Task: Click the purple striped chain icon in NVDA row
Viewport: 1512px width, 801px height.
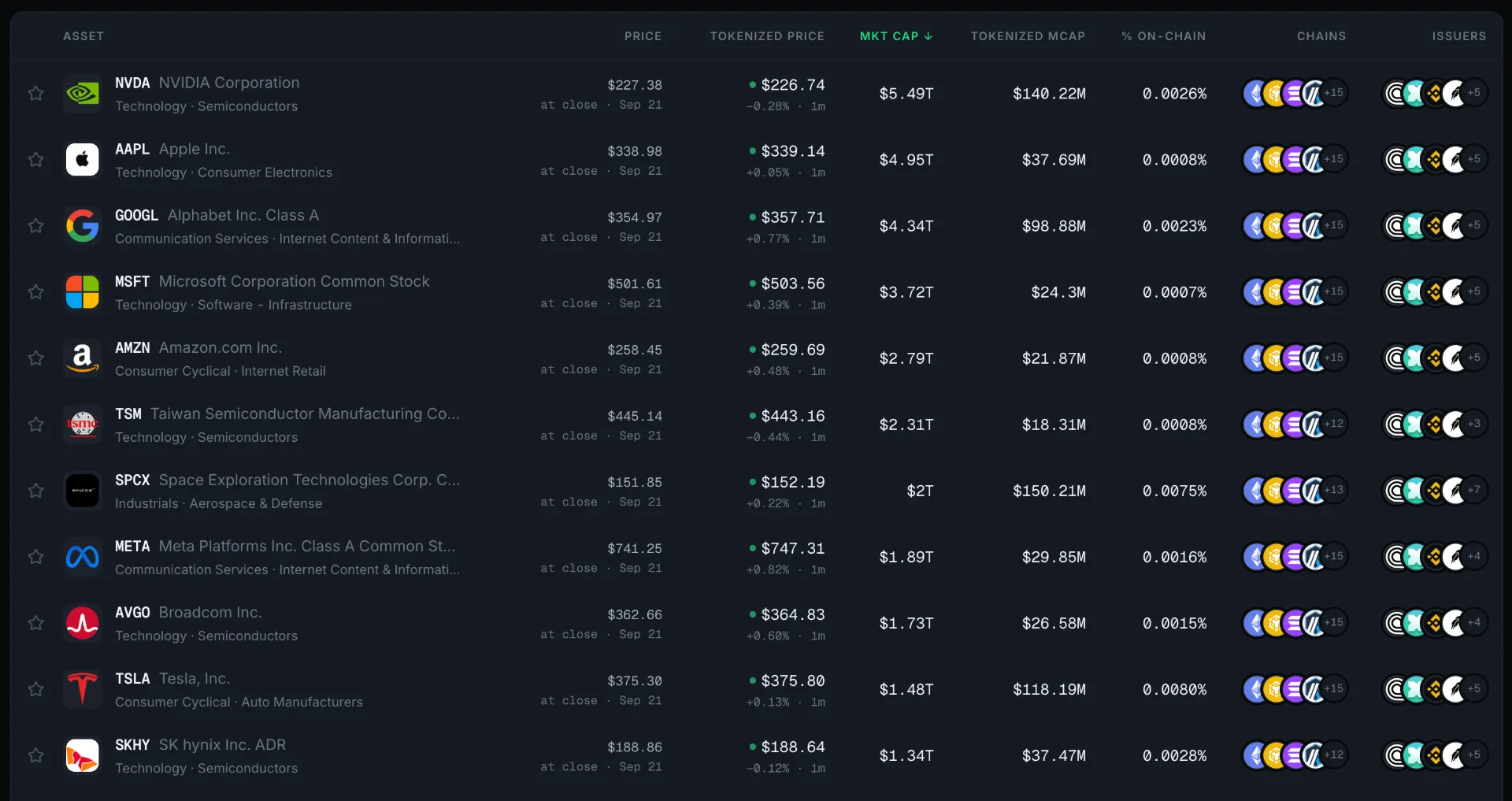Action: [x=1295, y=94]
